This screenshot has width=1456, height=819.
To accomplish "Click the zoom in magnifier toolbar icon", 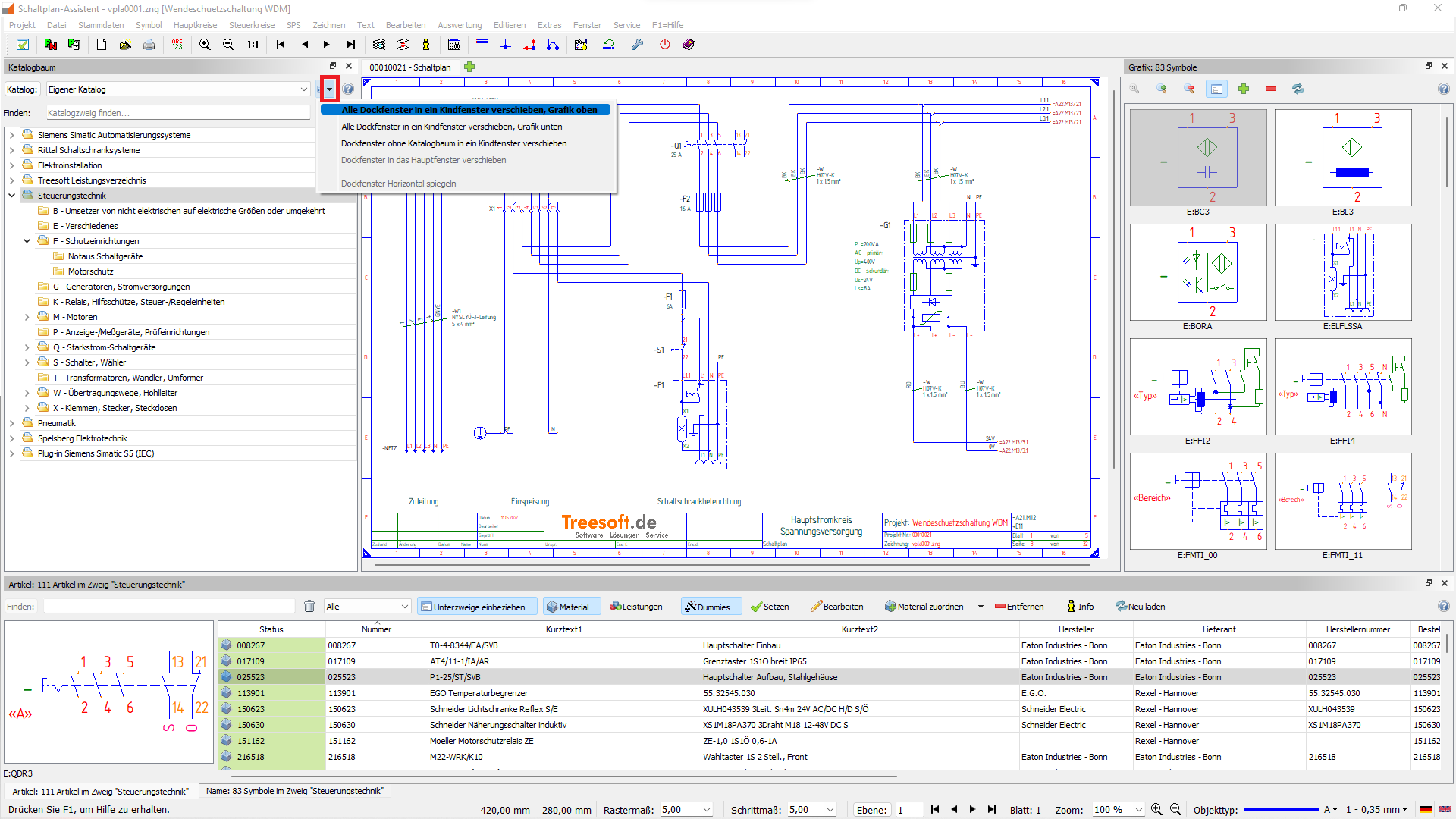I will (205, 45).
